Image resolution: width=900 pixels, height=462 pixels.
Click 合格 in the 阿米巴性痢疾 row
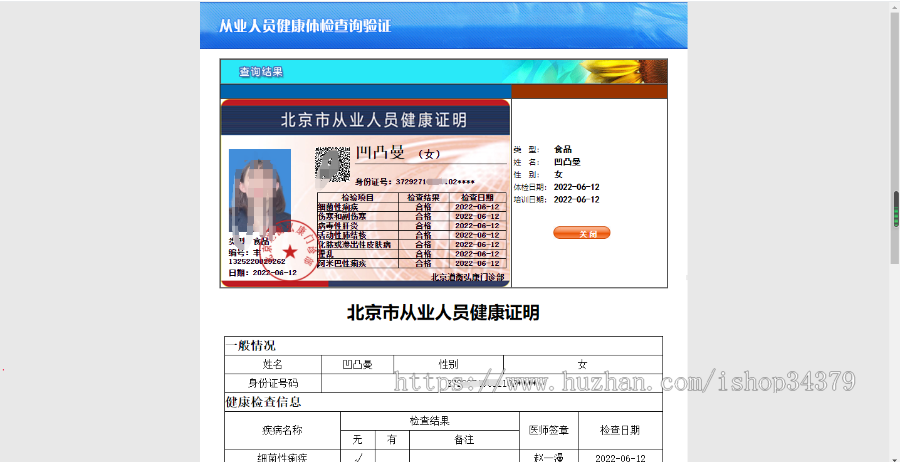coord(424,263)
